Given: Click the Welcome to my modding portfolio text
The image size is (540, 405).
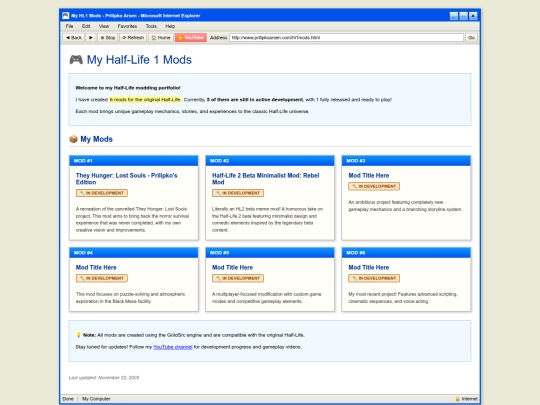Looking at the screenshot, I should click(128, 88).
